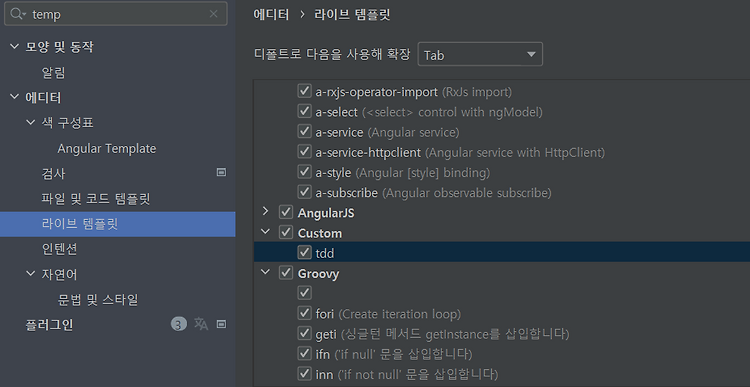Image resolution: width=750 pixels, height=387 pixels.
Task: Select the a-subscribe live template row
Action: click(502, 193)
